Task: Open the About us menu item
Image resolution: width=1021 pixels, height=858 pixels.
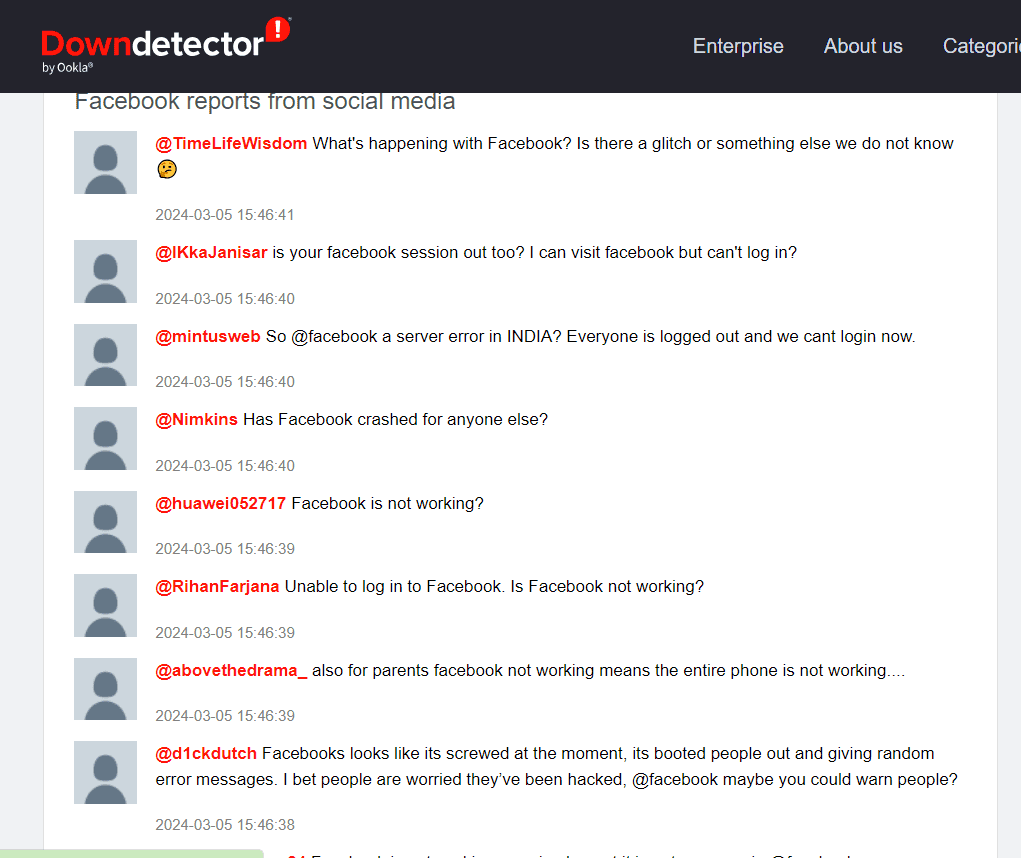Action: [863, 46]
